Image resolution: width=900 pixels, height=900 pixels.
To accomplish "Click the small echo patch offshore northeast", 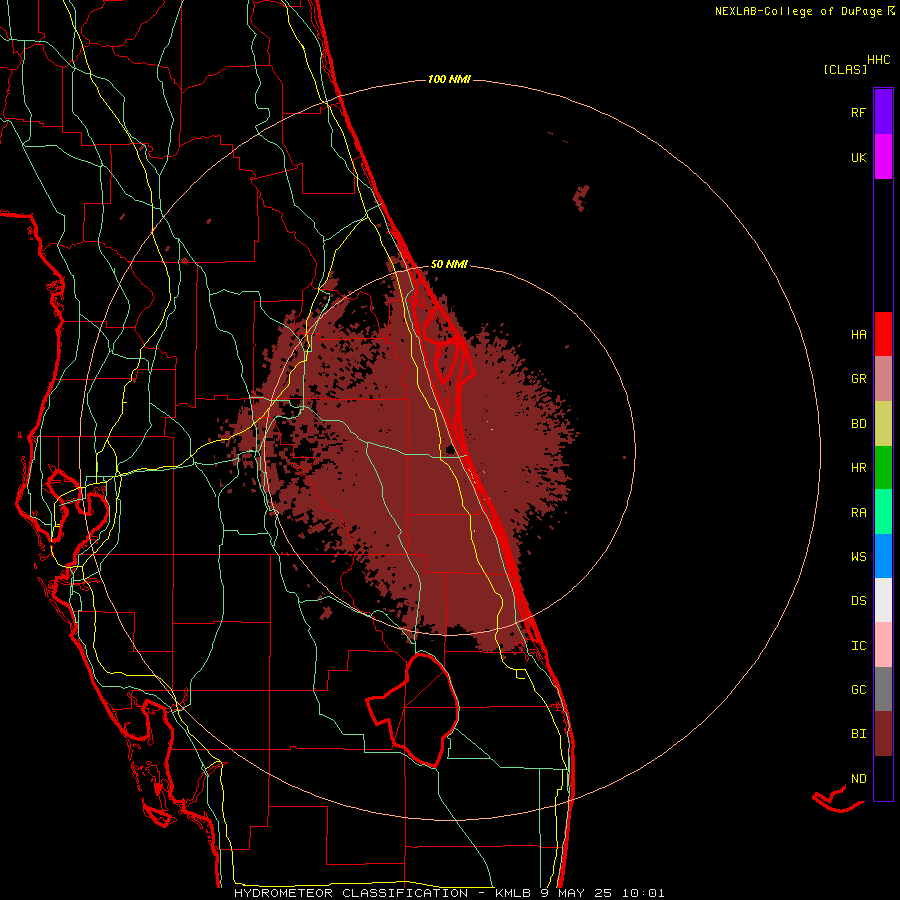I will coord(581,197).
